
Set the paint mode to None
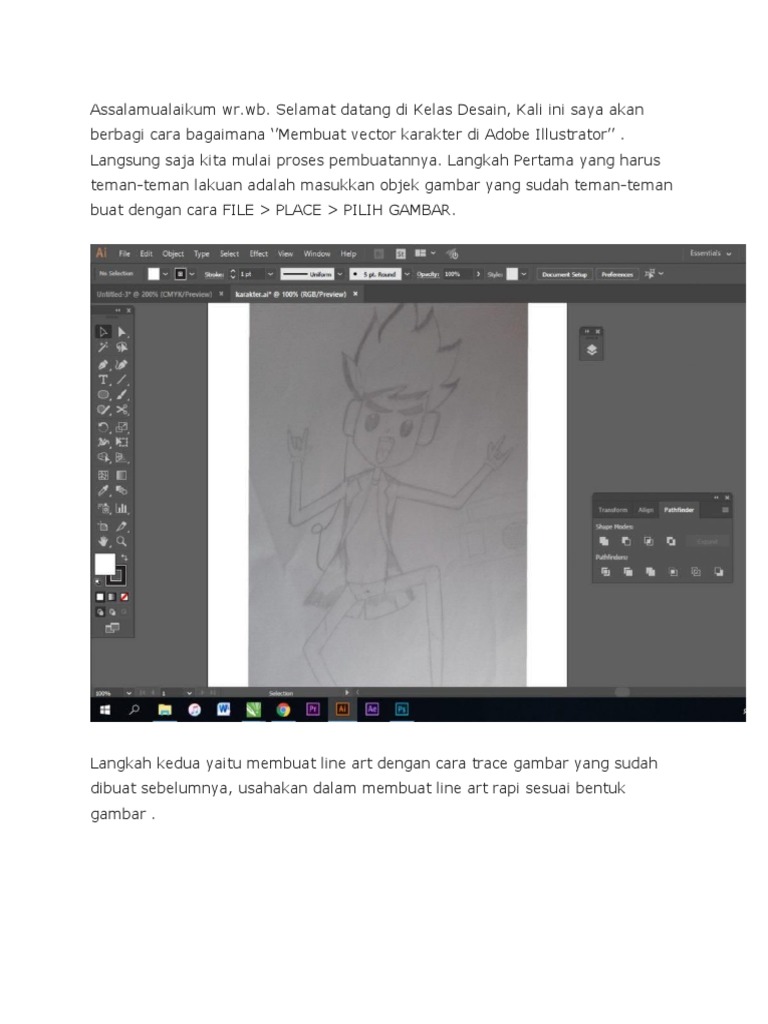pos(124,596)
